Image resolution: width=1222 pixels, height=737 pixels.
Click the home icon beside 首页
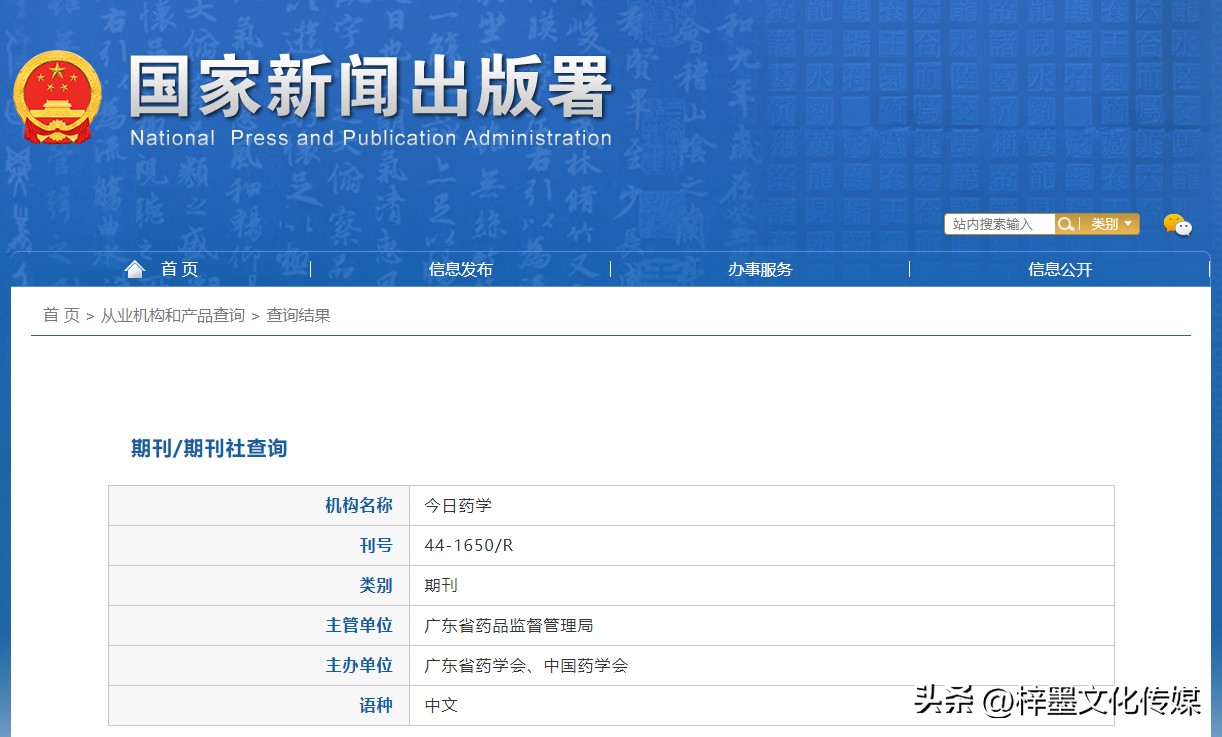tap(135, 267)
